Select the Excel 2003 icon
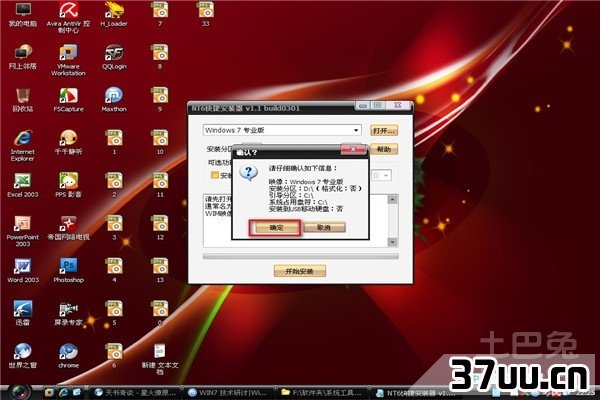This screenshot has width=600, height=400. pos(23,185)
